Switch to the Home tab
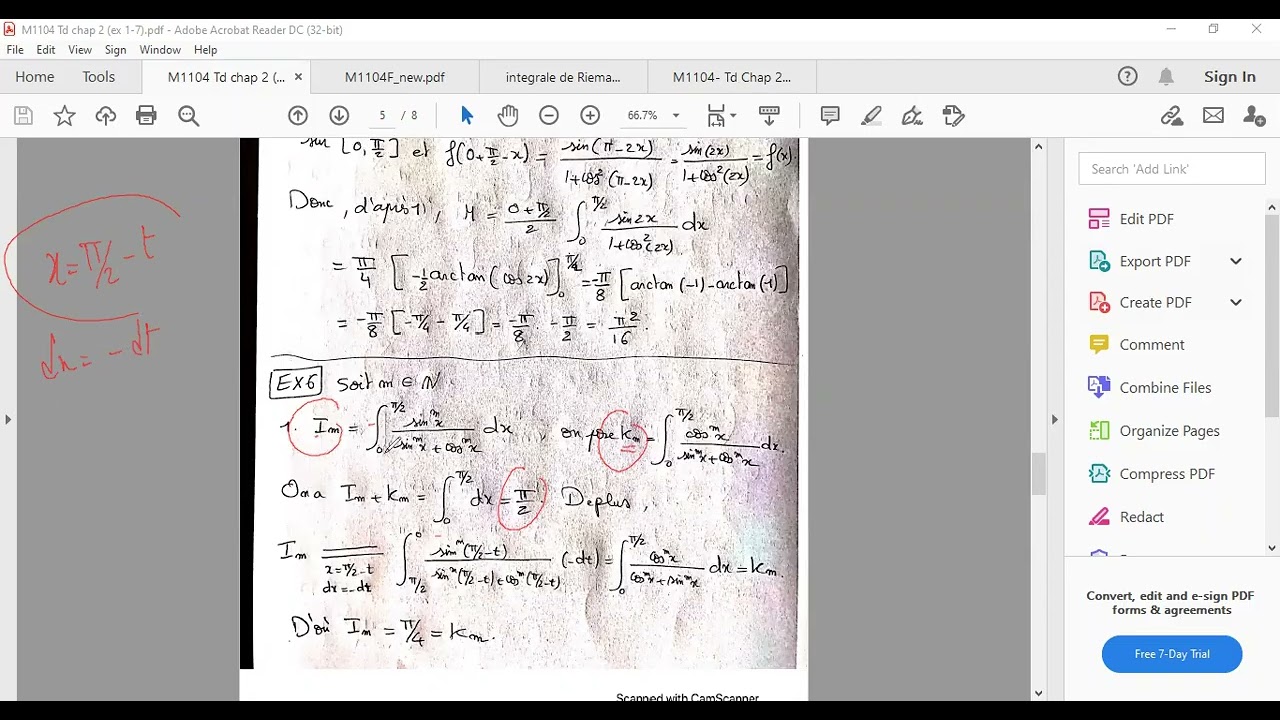 35,76
